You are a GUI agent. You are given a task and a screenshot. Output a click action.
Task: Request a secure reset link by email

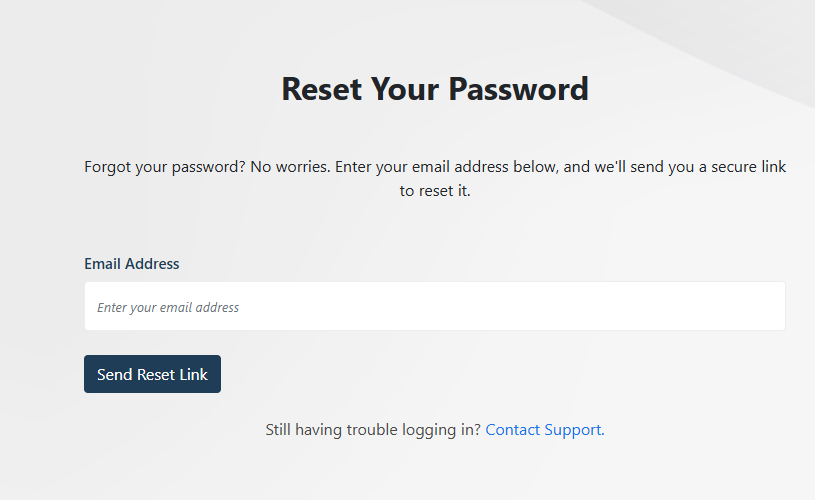tap(152, 374)
